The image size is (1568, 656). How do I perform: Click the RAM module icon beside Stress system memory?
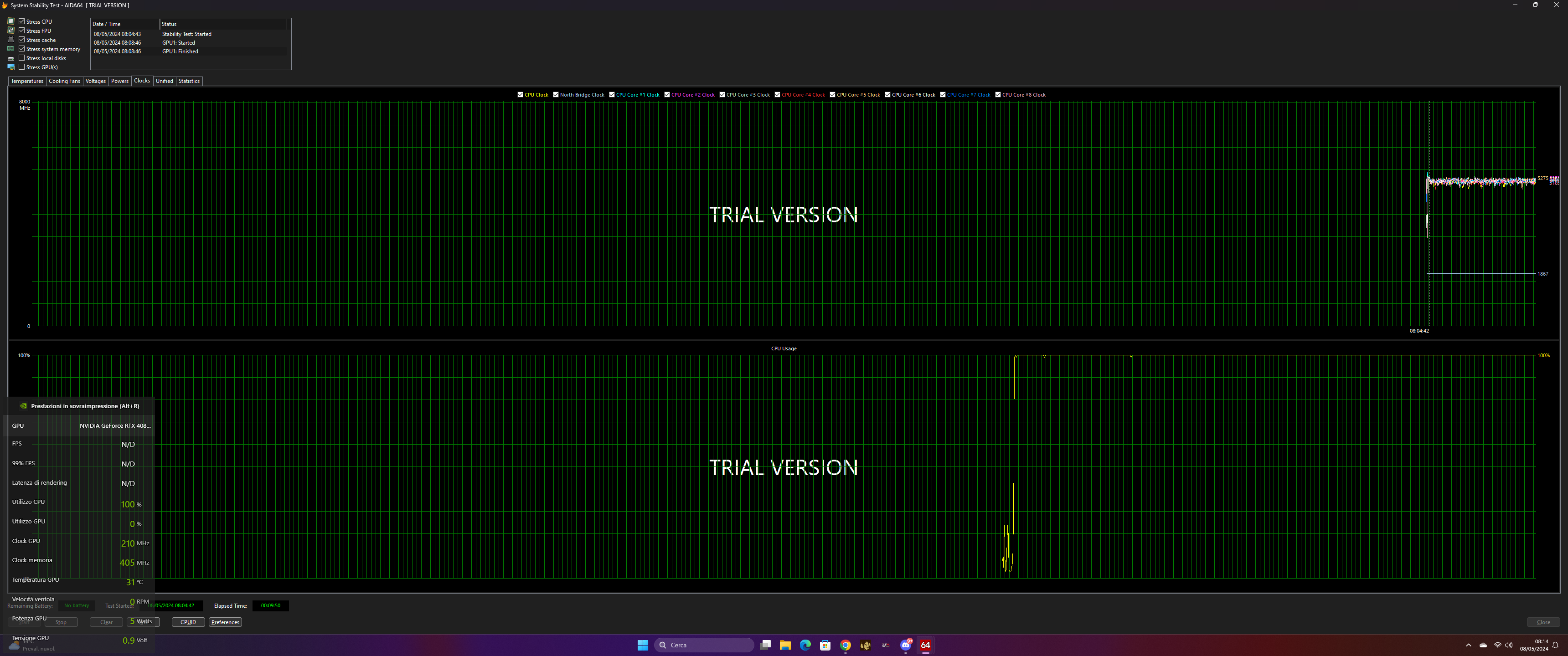(10, 49)
